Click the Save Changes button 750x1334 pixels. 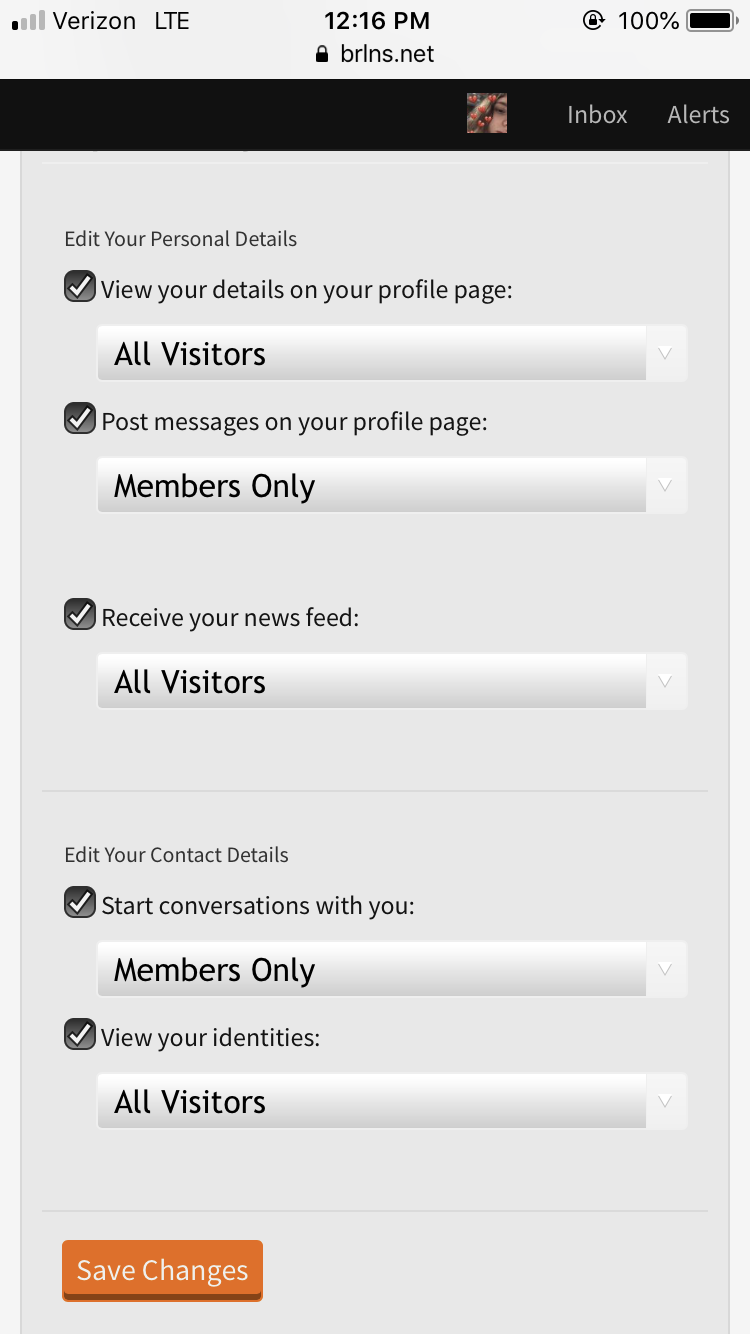tap(162, 1271)
